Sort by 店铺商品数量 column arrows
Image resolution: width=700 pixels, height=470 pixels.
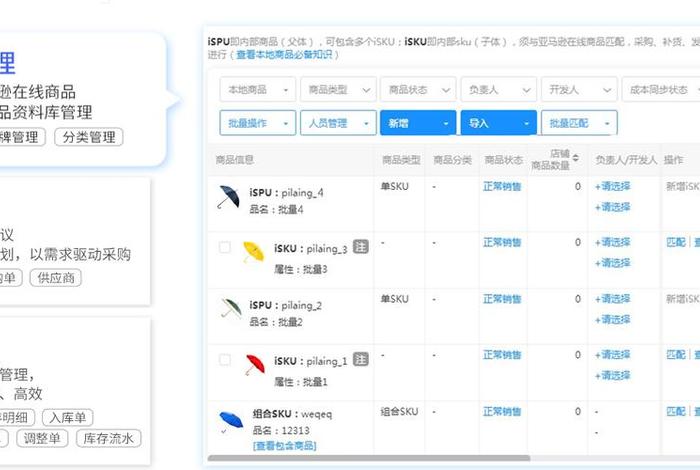575,158
